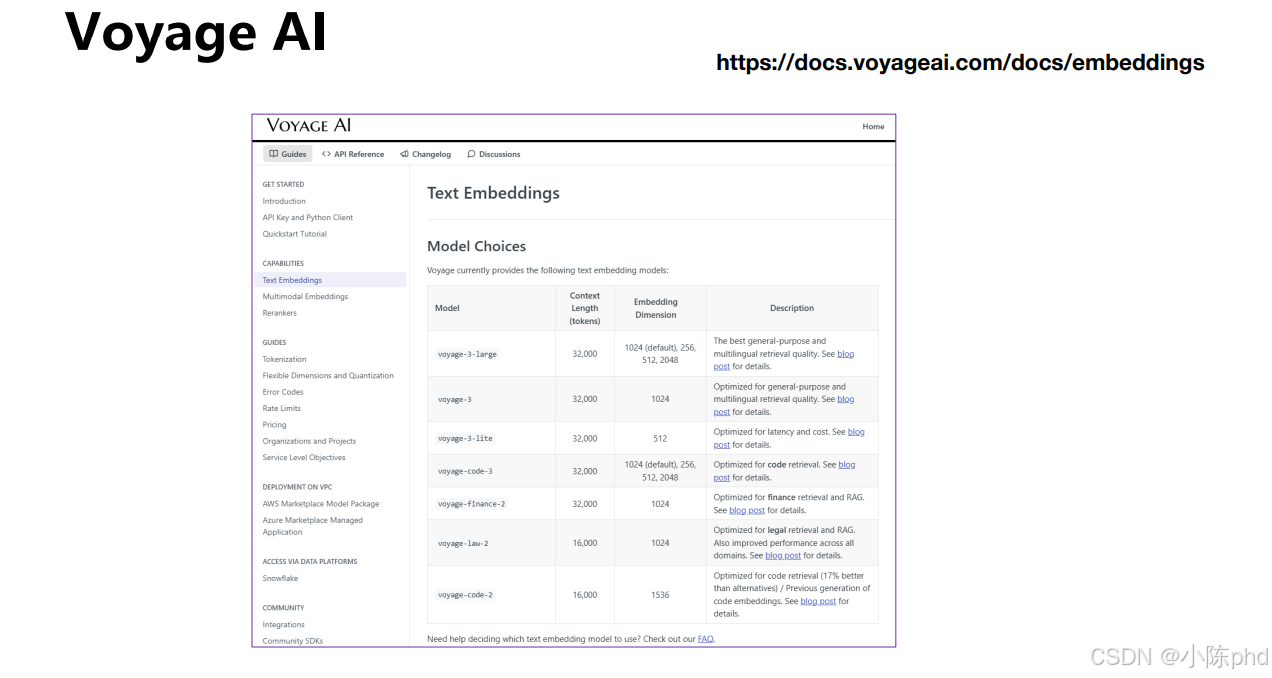This screenshot has height=678, width=1272.
Task: Open Snowflake in sidebar
Action: 280,578
